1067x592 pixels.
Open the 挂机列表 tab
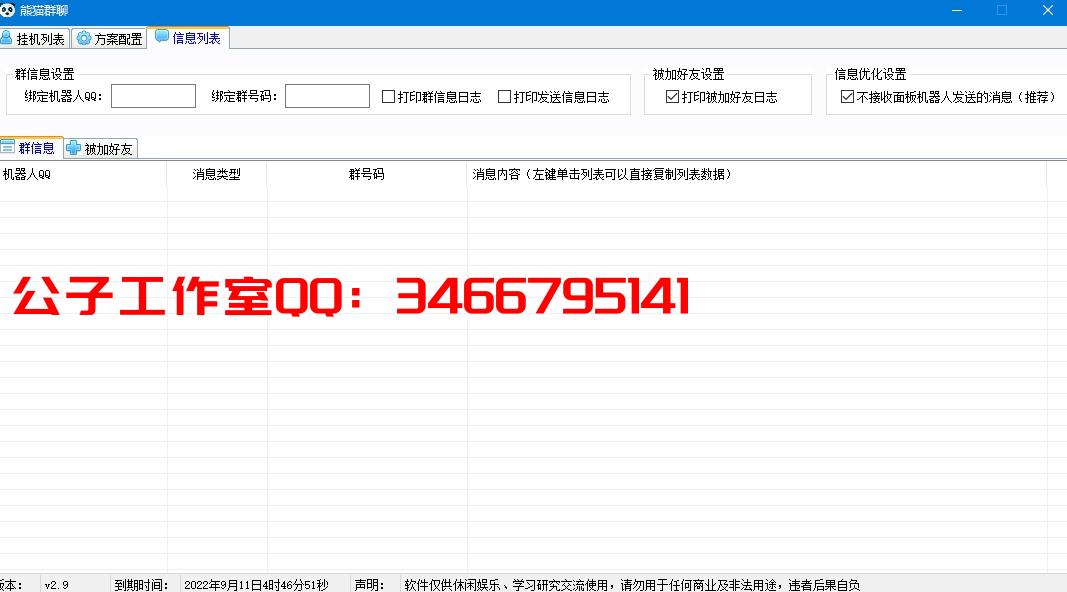click(34, 39)
